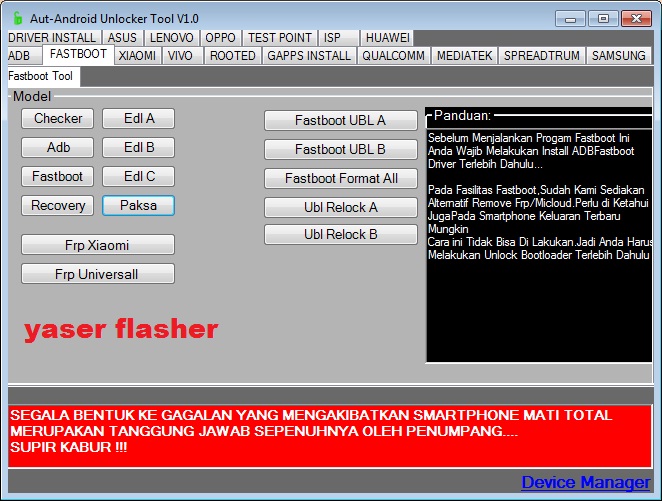The width and height of the screenshot is (662, 501).
Task: Click the Fastboot Format All button
Action: pyautogui.click(x=341, y=178)
